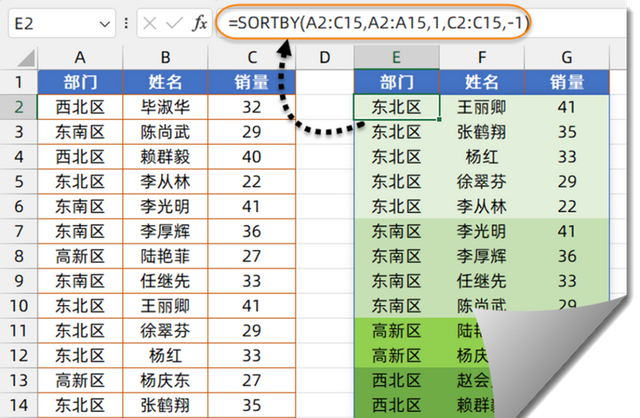Click header cell 销量 in column C
Image resolution: width=640 pixels, height=418 pixels.
(x=252, y=82)
